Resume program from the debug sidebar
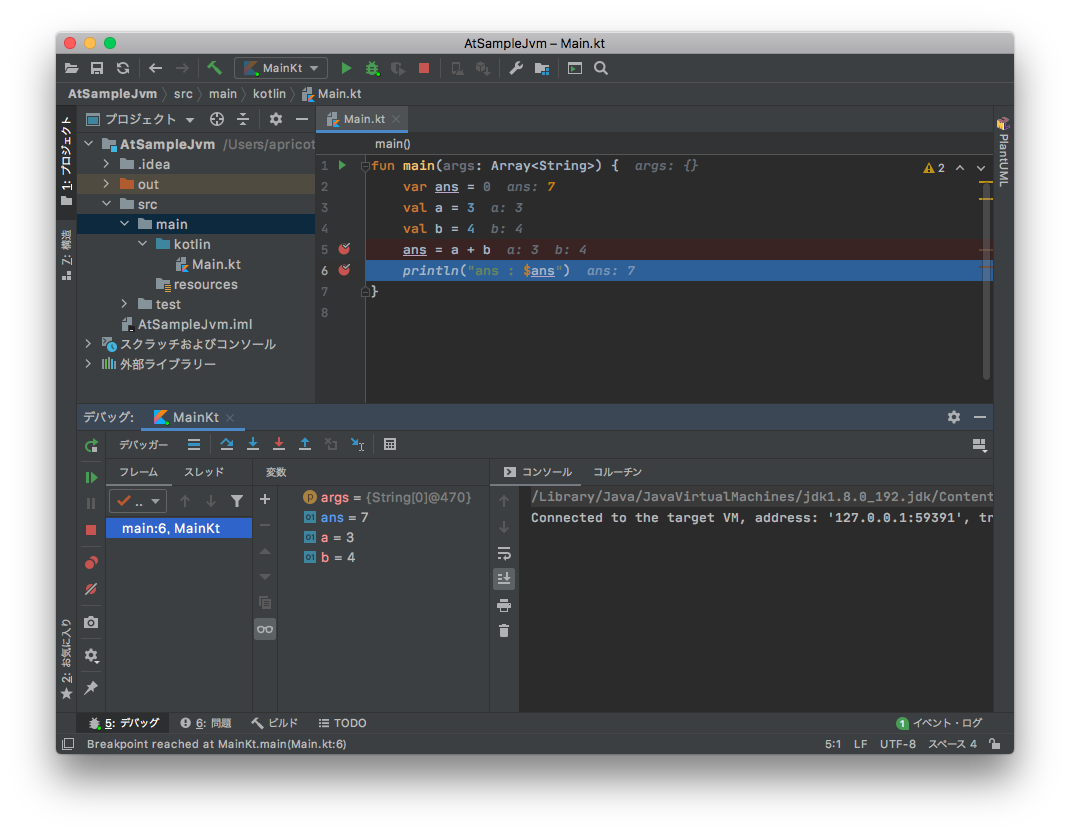This screenshot has width=1070, height=834. point(91,478)
